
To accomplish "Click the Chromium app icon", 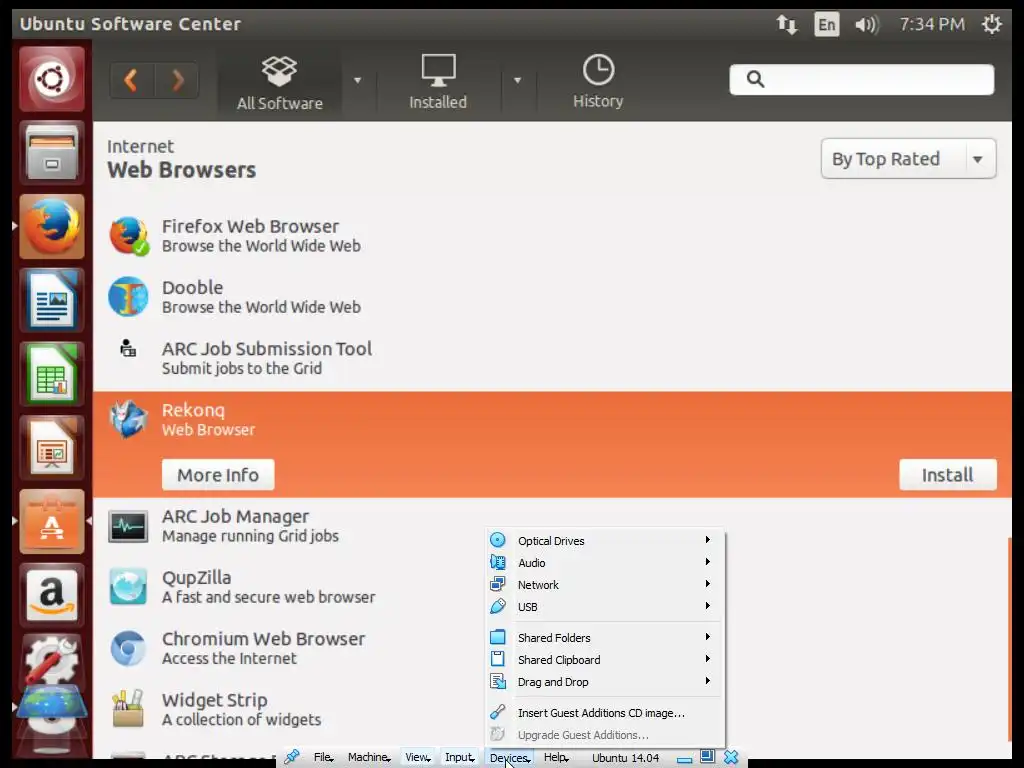I will [128, 648].
